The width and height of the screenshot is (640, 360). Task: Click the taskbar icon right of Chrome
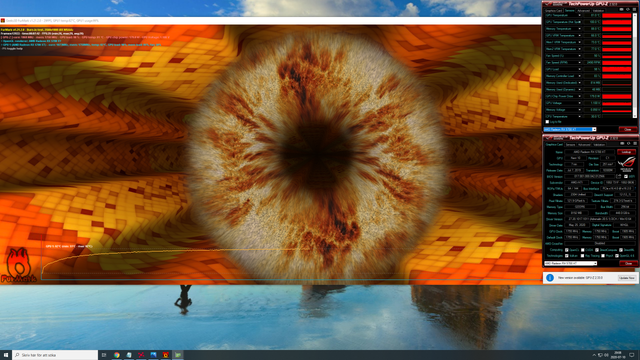point(129,355)
